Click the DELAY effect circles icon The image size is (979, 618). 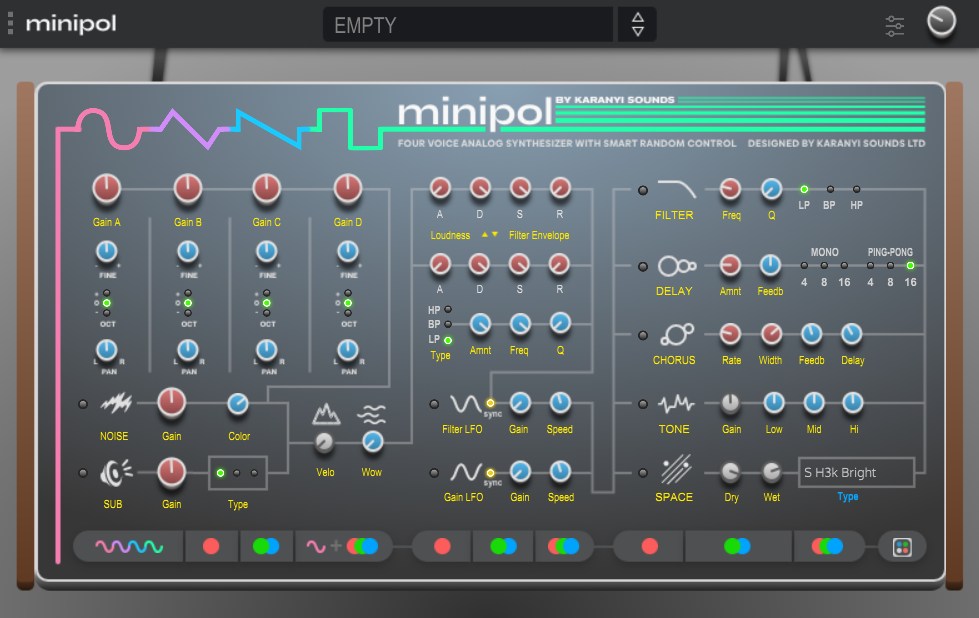[x=677, y=266]
